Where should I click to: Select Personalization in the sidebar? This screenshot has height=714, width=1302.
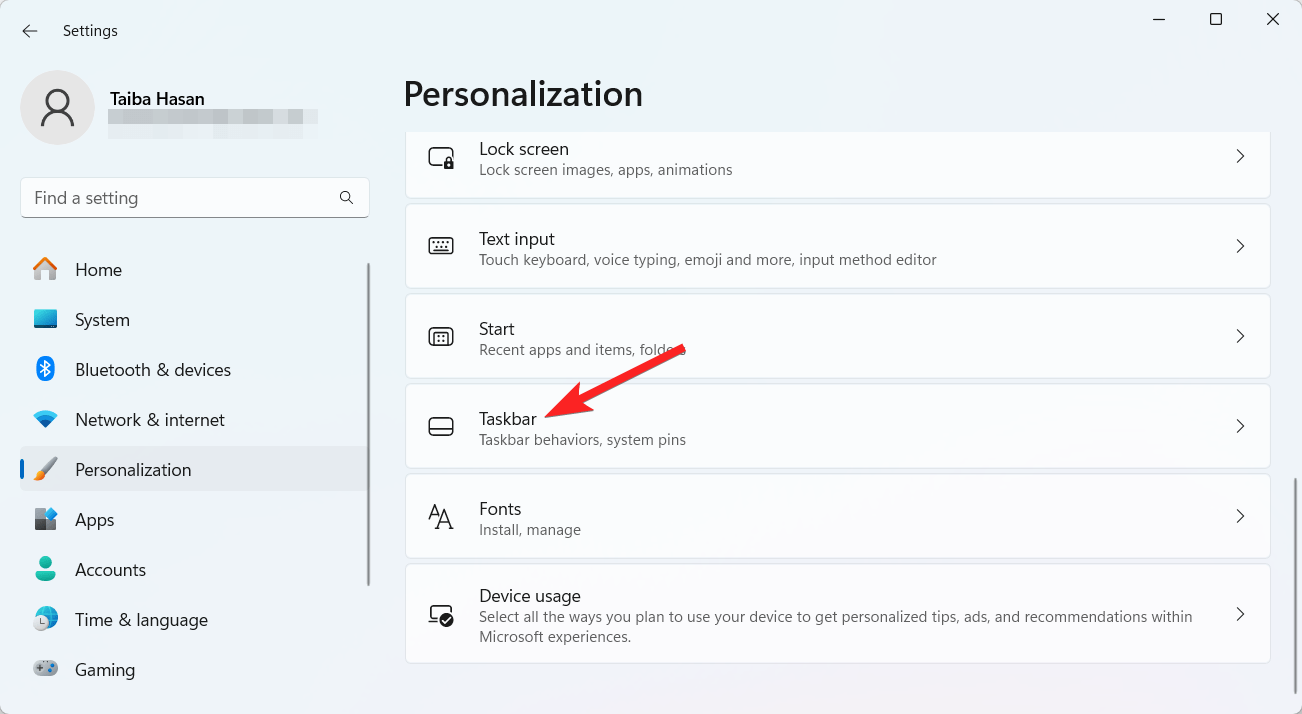coord(133,470)
